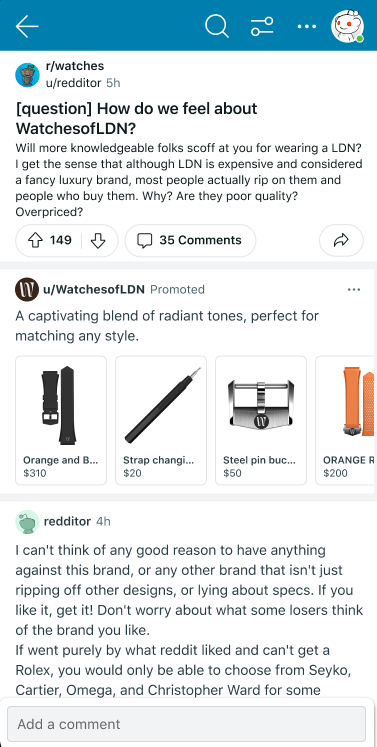Open the WatchesofLDN brand logo avatar
Screen dimensions: 377x747
(x=27, y=290)
